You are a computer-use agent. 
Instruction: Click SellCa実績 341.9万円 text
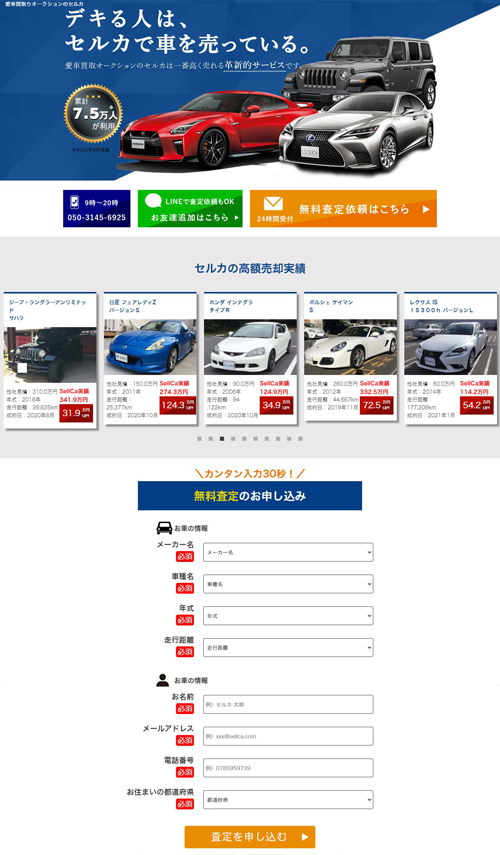pyautogui.click(x=74, y=395)
